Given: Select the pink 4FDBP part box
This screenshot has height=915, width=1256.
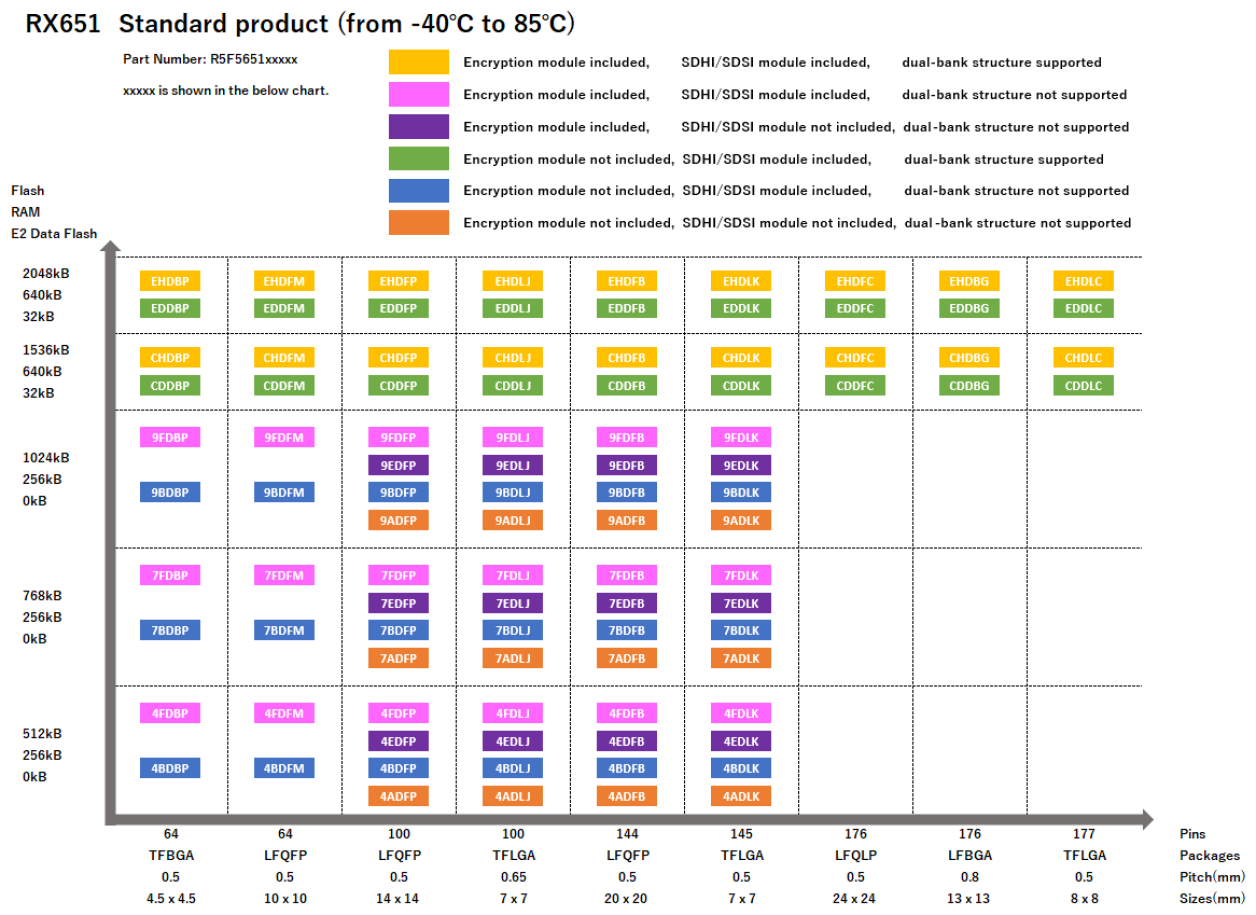Looking at the screenshot, I should tap(170, 713).
